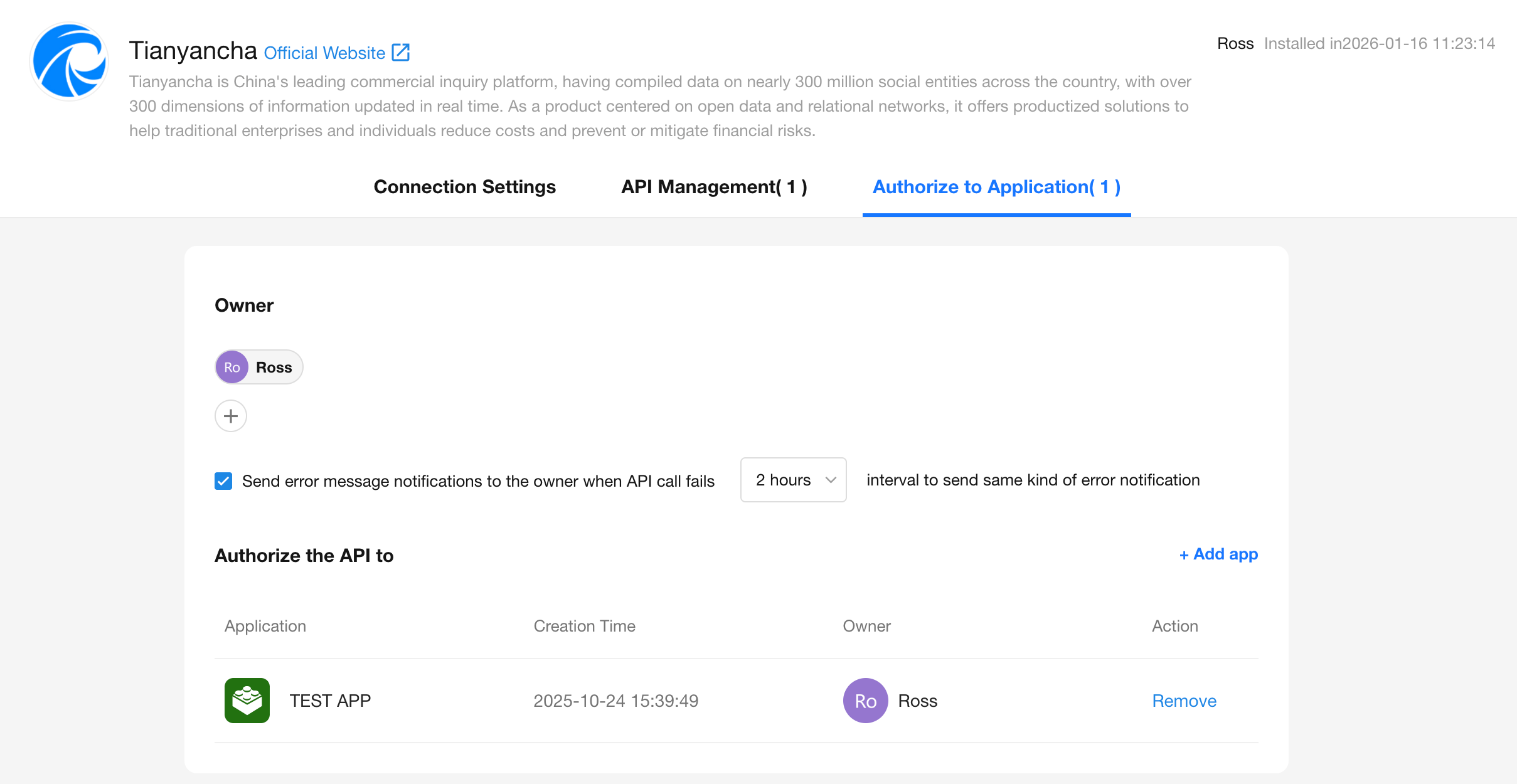Click the Ross owner chip

(274, 367)
